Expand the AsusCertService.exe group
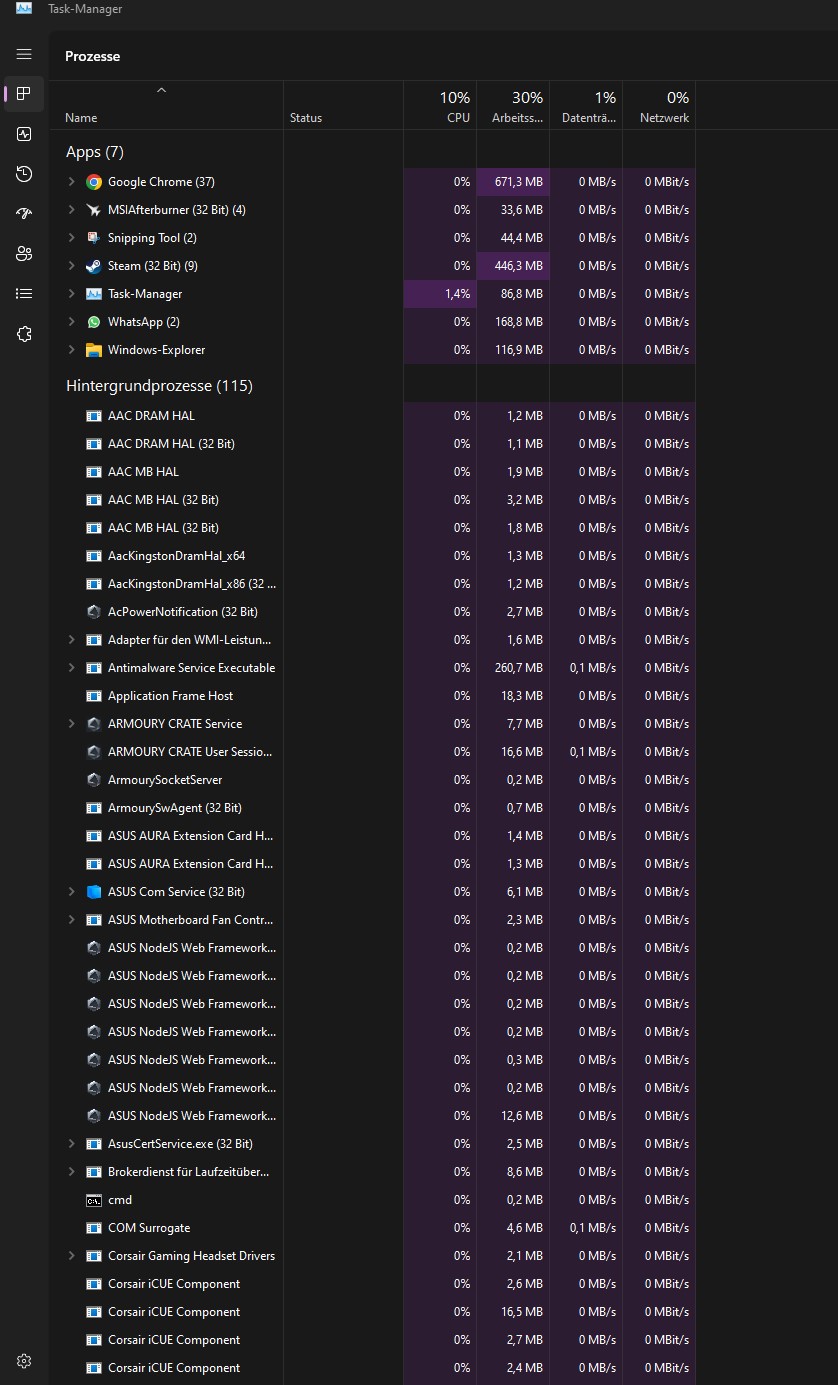The height and width of the screenshot is (1385, 838). coord(71,1144)
